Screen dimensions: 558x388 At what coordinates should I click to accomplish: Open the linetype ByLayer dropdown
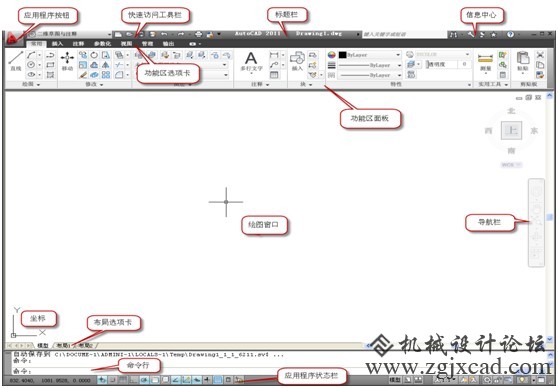click(x=370, y=75)
